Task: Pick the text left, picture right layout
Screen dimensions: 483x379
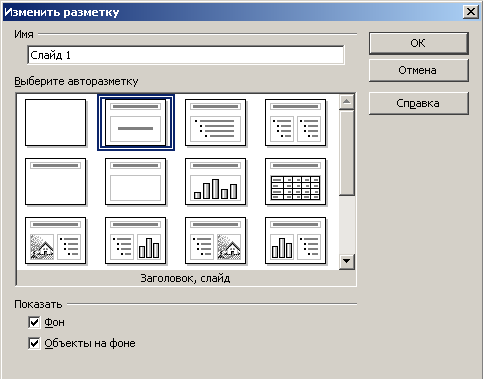Action: click(x=215, y=241)
